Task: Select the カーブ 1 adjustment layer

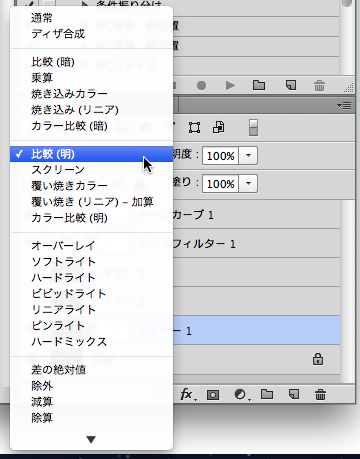Action: tap(257, 215)
